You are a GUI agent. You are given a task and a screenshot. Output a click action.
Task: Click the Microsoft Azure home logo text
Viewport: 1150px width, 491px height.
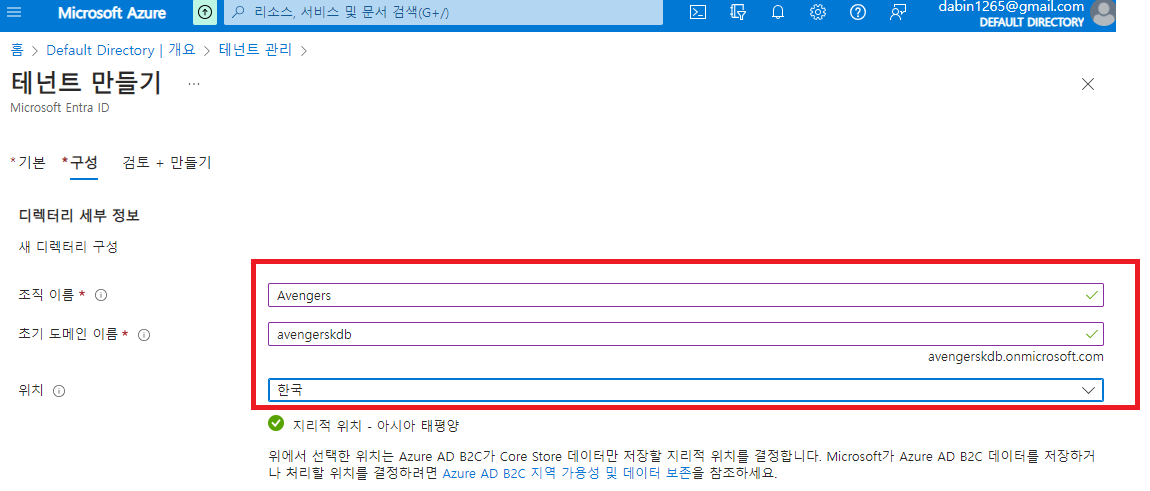tap(111, 13)
